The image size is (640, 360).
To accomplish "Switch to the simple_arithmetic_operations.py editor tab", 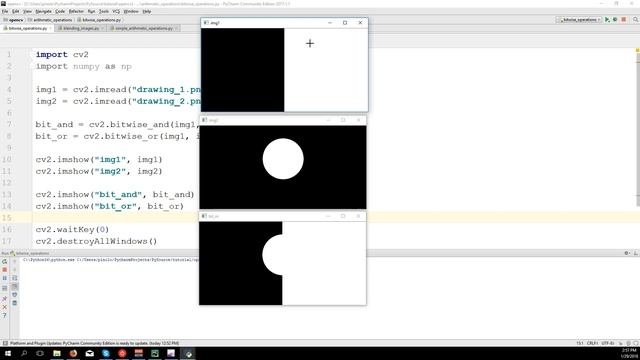I will pos(144,28).
